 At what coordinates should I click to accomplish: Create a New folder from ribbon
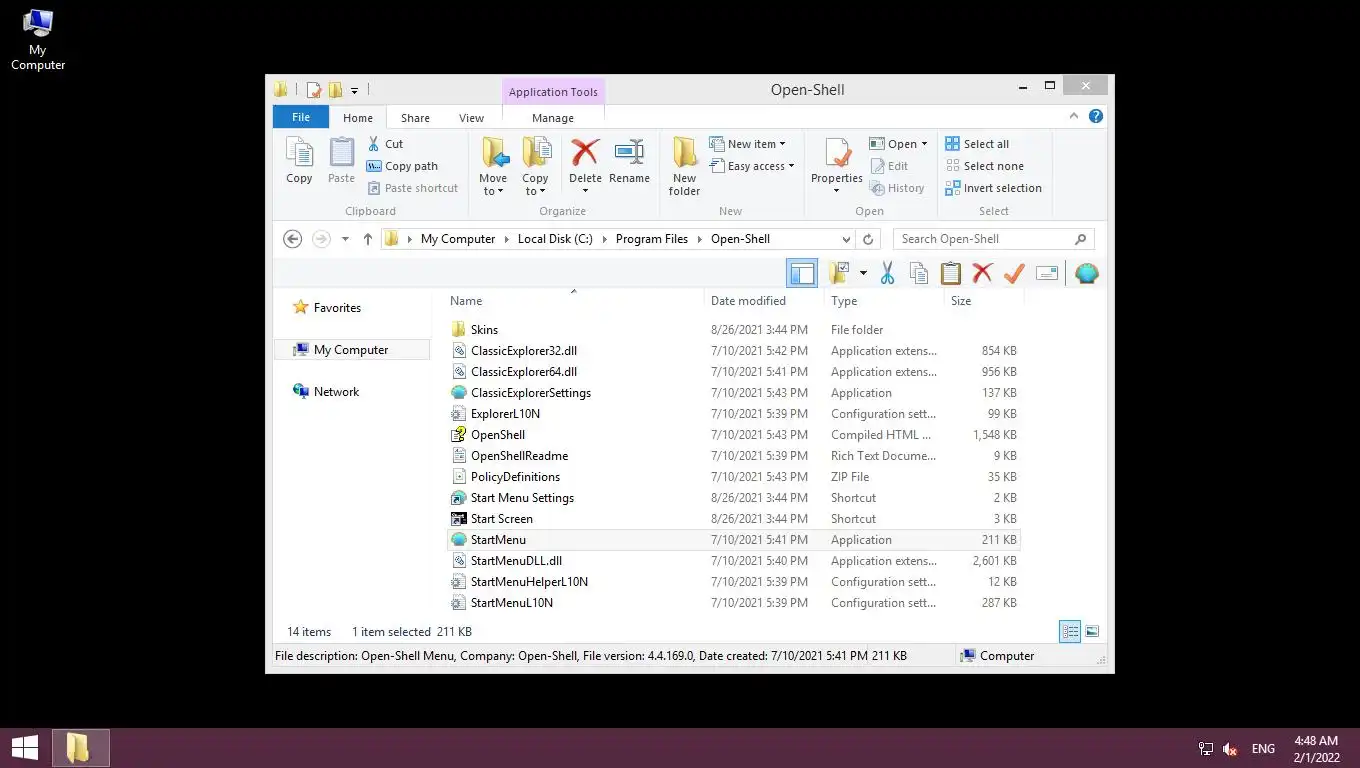[685, 166]
